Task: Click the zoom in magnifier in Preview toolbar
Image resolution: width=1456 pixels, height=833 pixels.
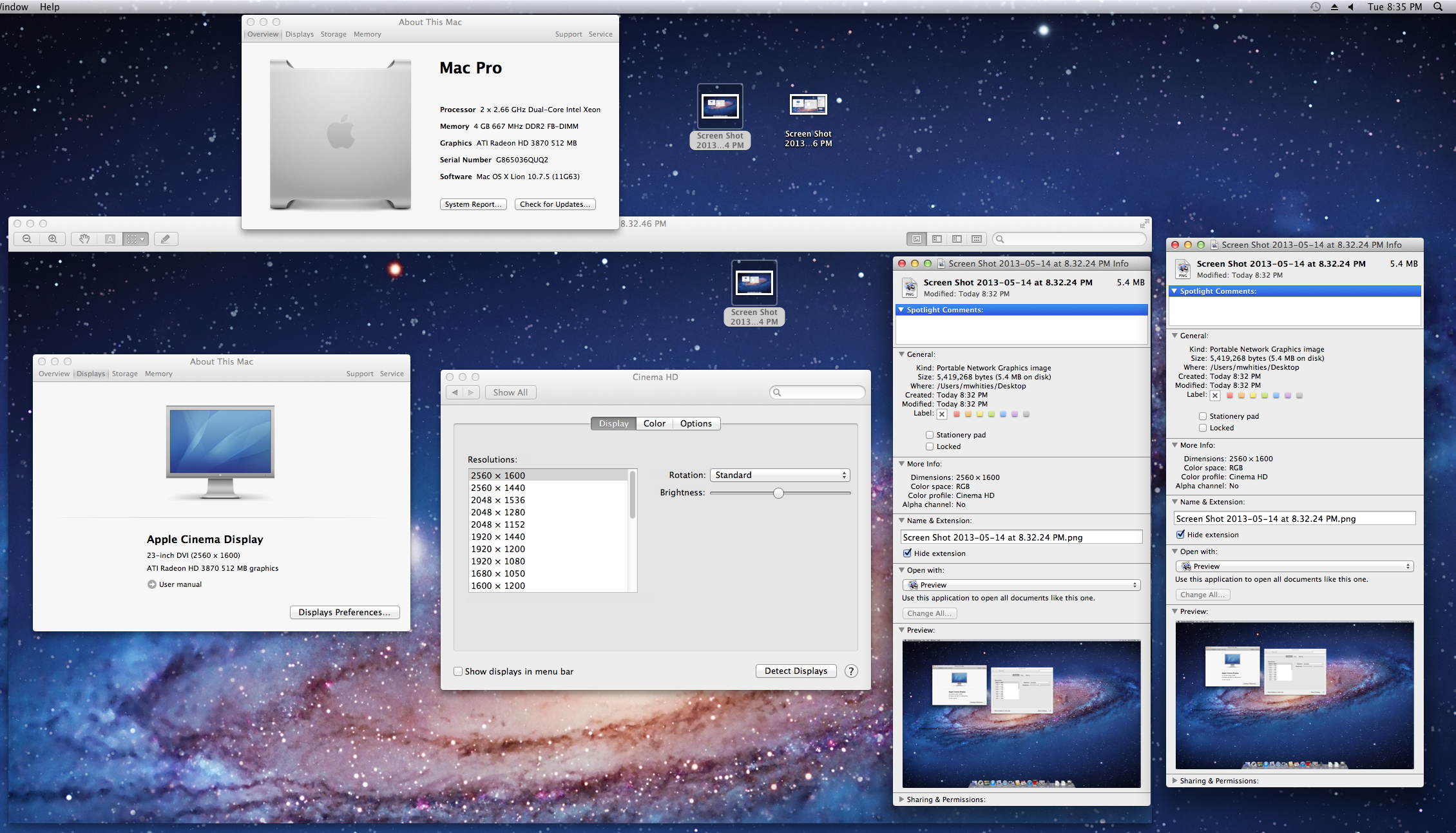Action: point(53,239)
